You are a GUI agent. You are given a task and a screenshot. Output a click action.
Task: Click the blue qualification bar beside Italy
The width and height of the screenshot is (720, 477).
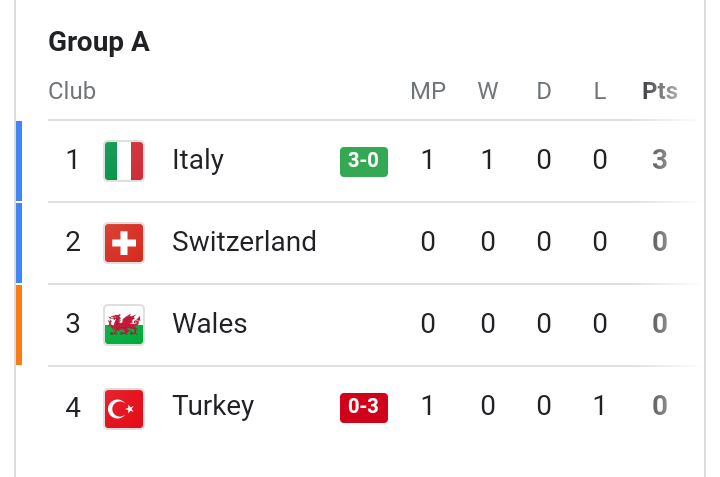click(19, 161)
